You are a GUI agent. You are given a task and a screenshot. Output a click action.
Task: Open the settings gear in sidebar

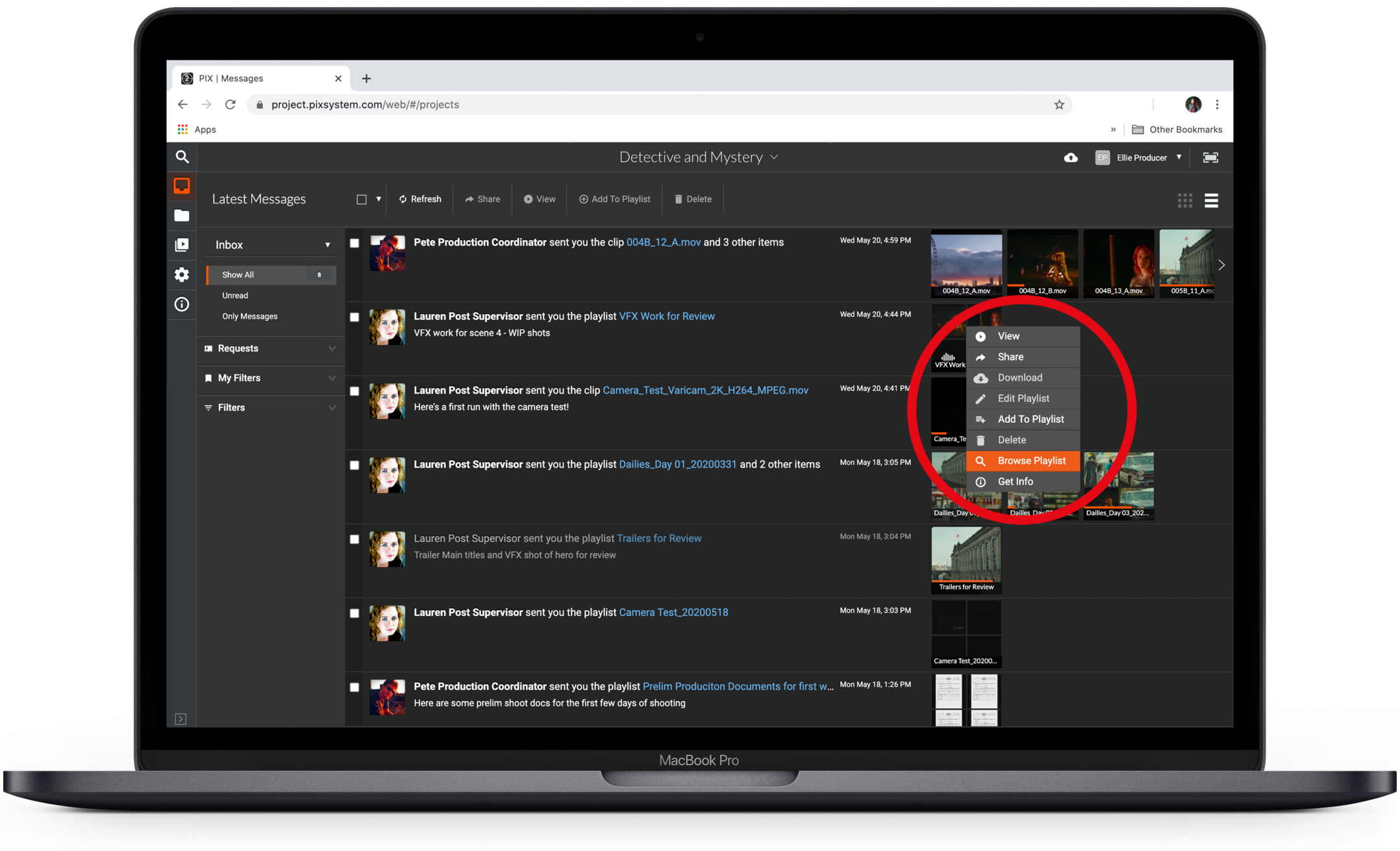pos(182,274)
